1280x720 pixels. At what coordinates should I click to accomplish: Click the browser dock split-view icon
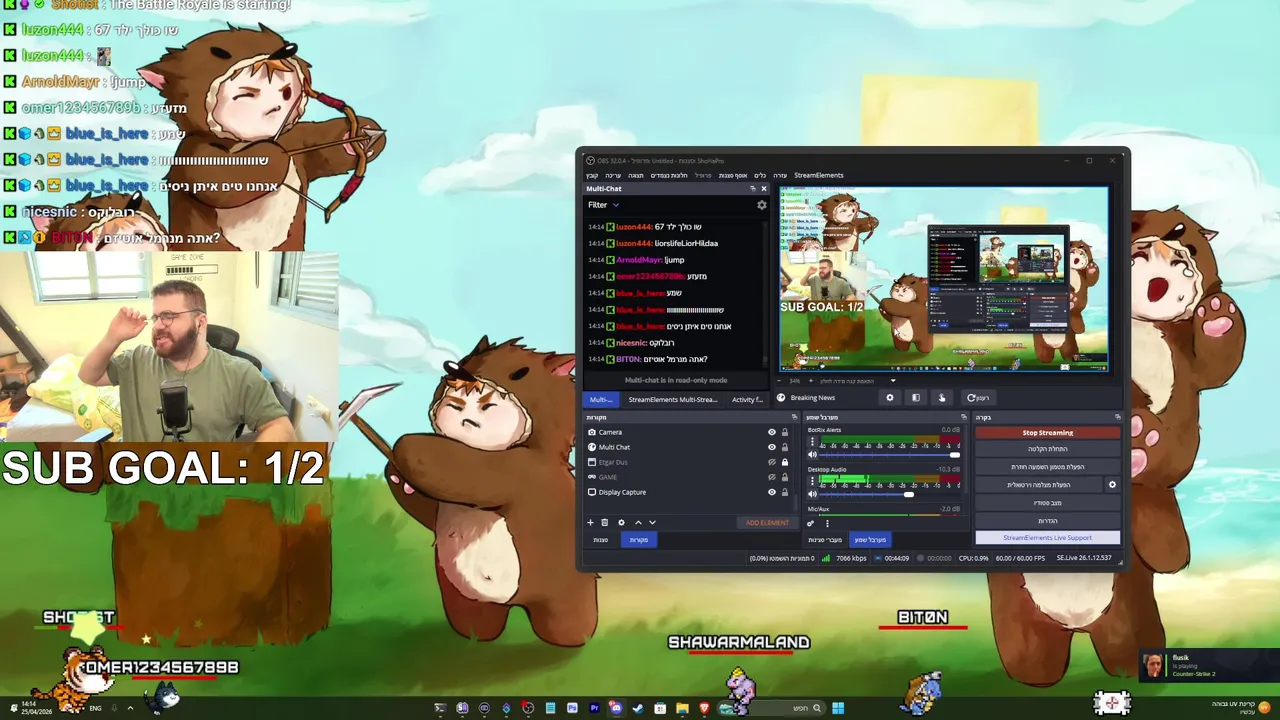point(915,397)
